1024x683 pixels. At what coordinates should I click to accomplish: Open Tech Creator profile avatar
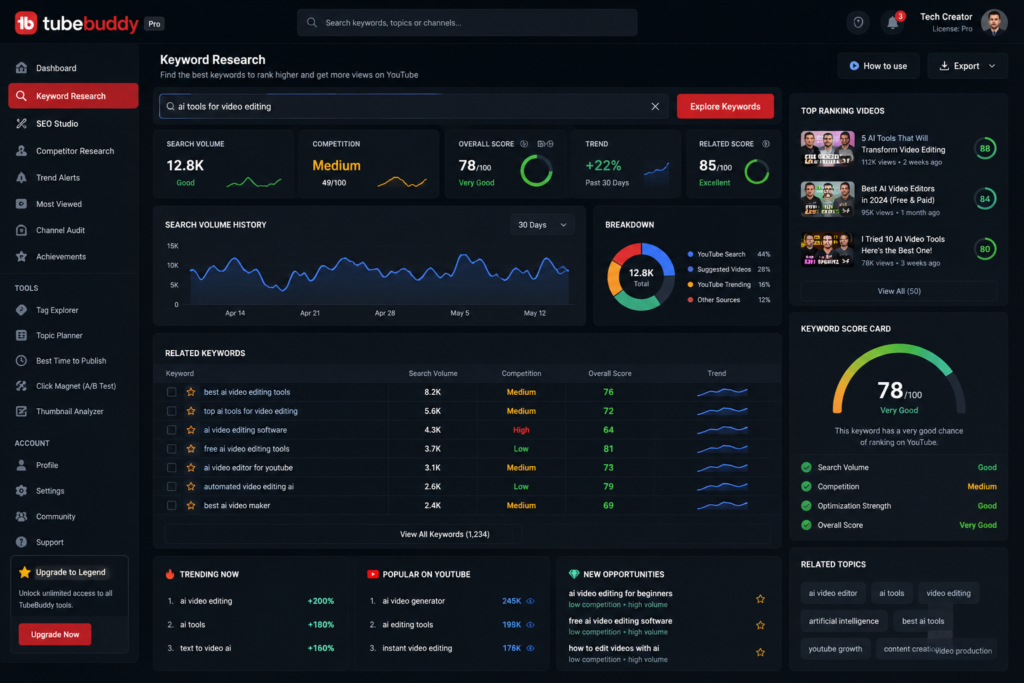point(993,23)
